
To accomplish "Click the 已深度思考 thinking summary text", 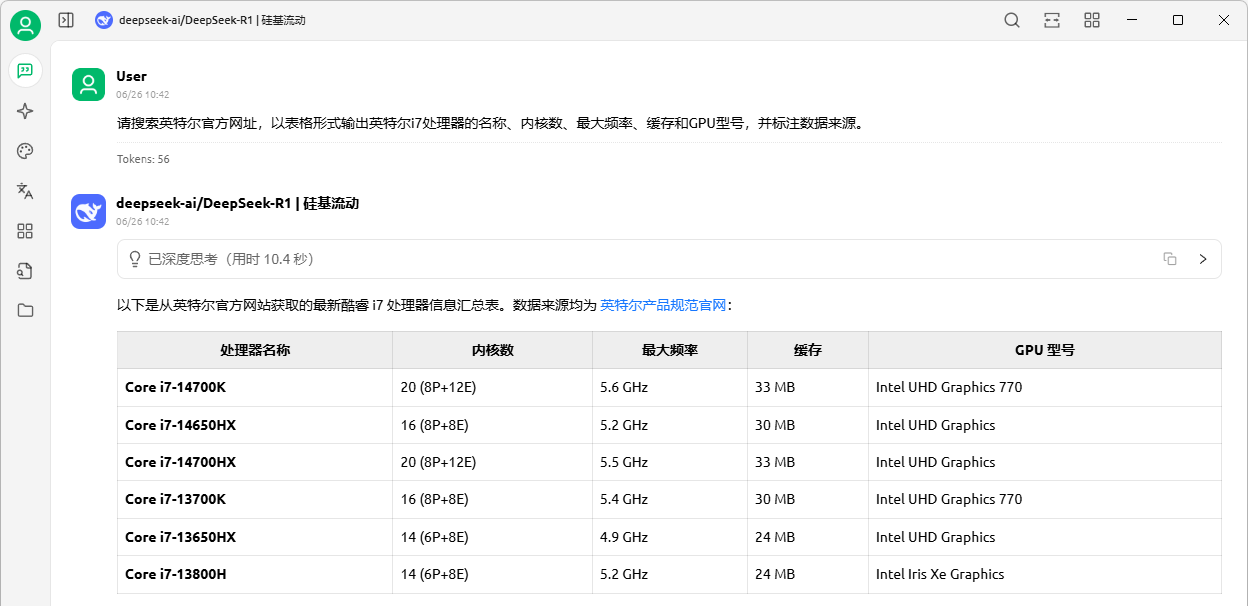I will click(x=231, y=259).
